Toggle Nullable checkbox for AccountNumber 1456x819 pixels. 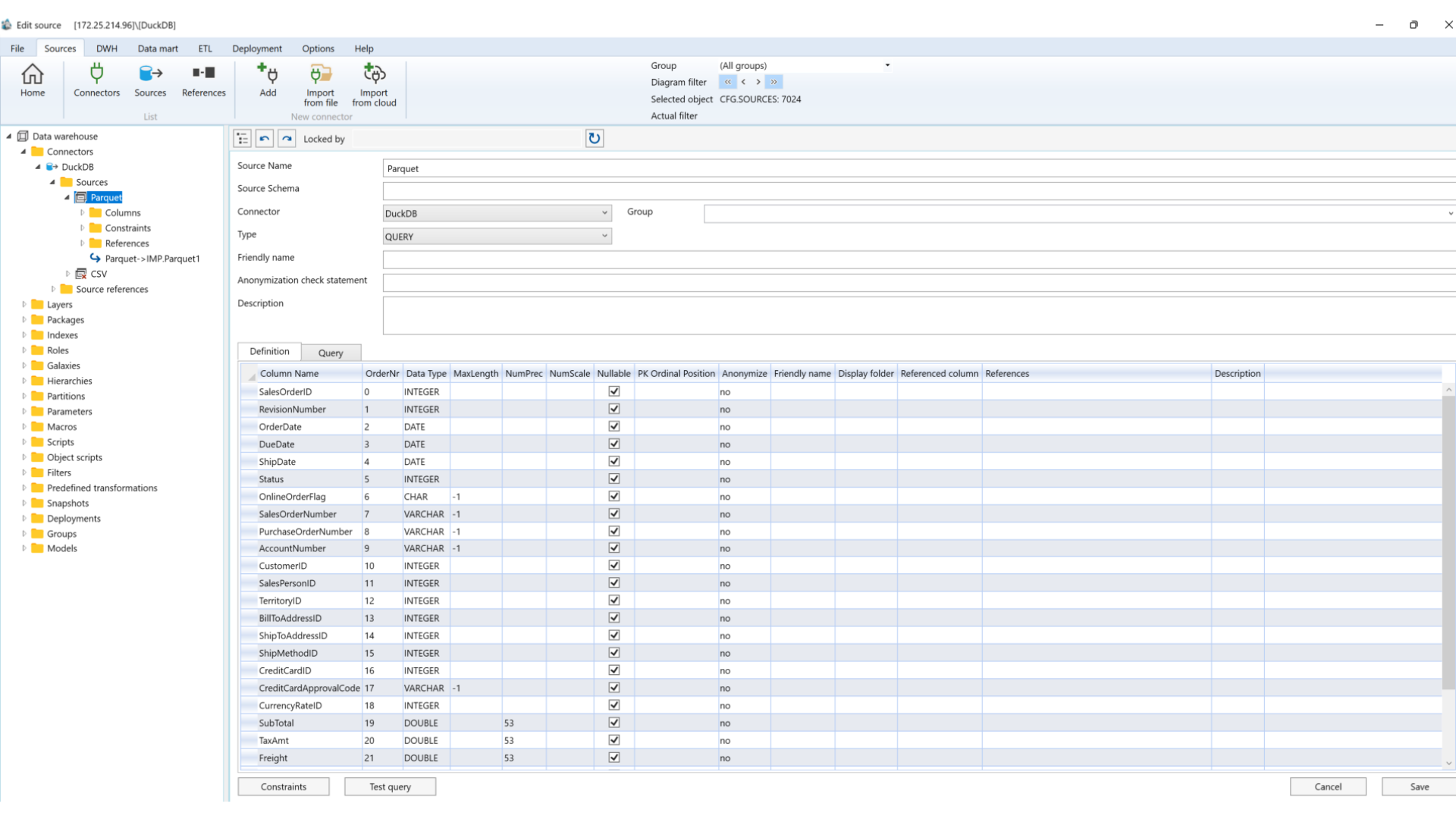point(614,548)
